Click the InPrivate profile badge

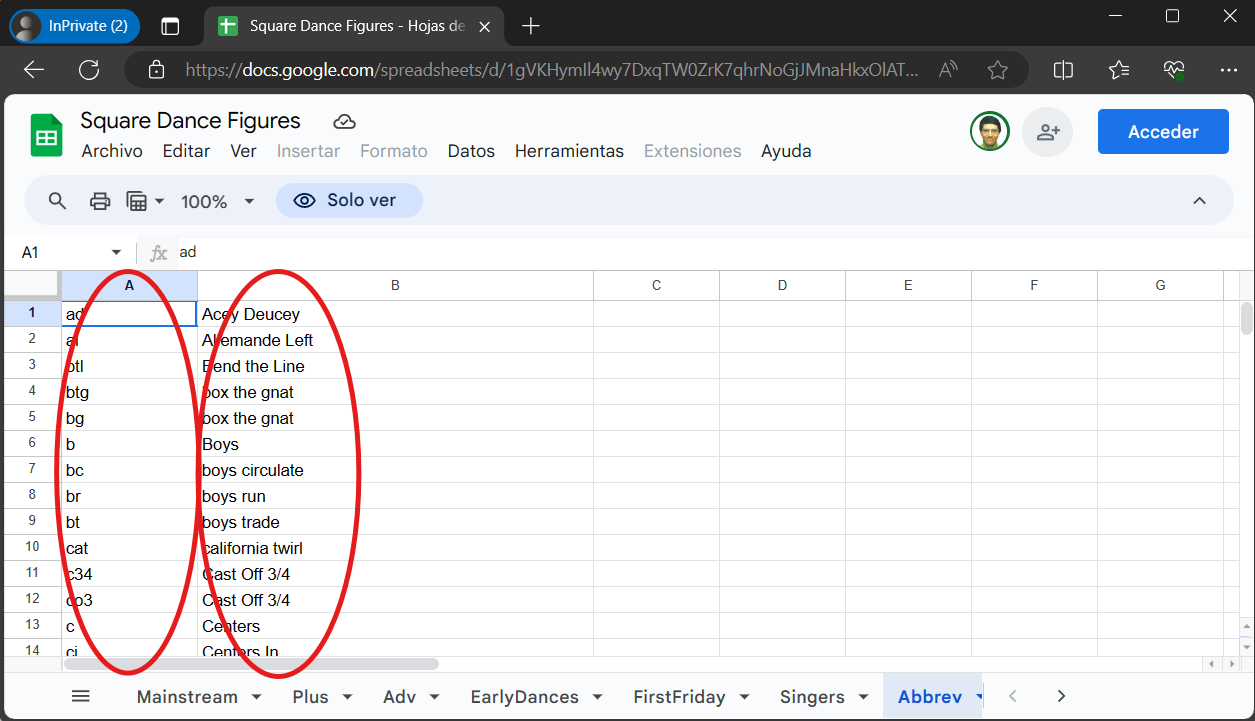tap(75, 26)
